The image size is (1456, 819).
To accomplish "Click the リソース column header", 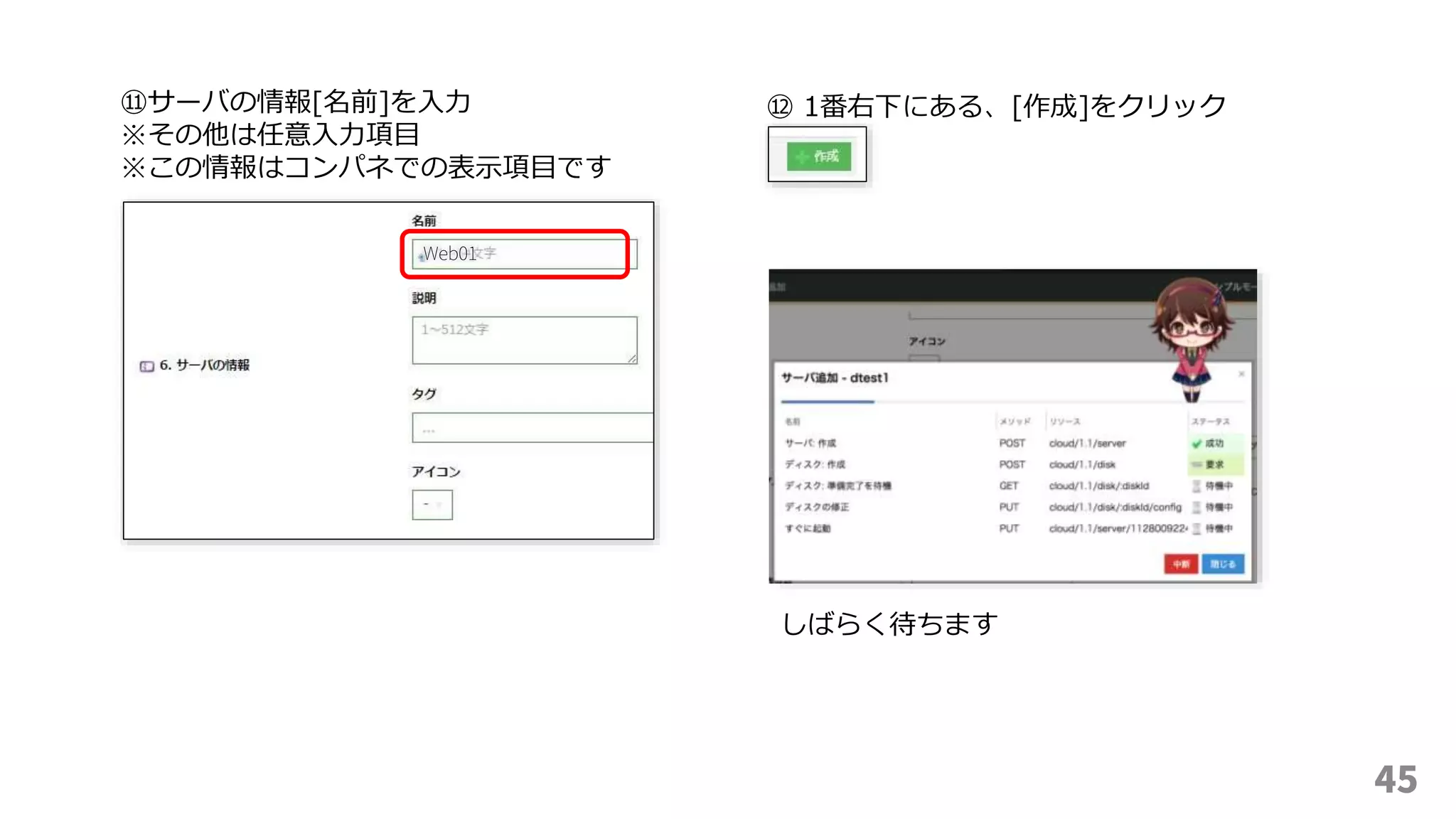I will tap(1065, 422).
